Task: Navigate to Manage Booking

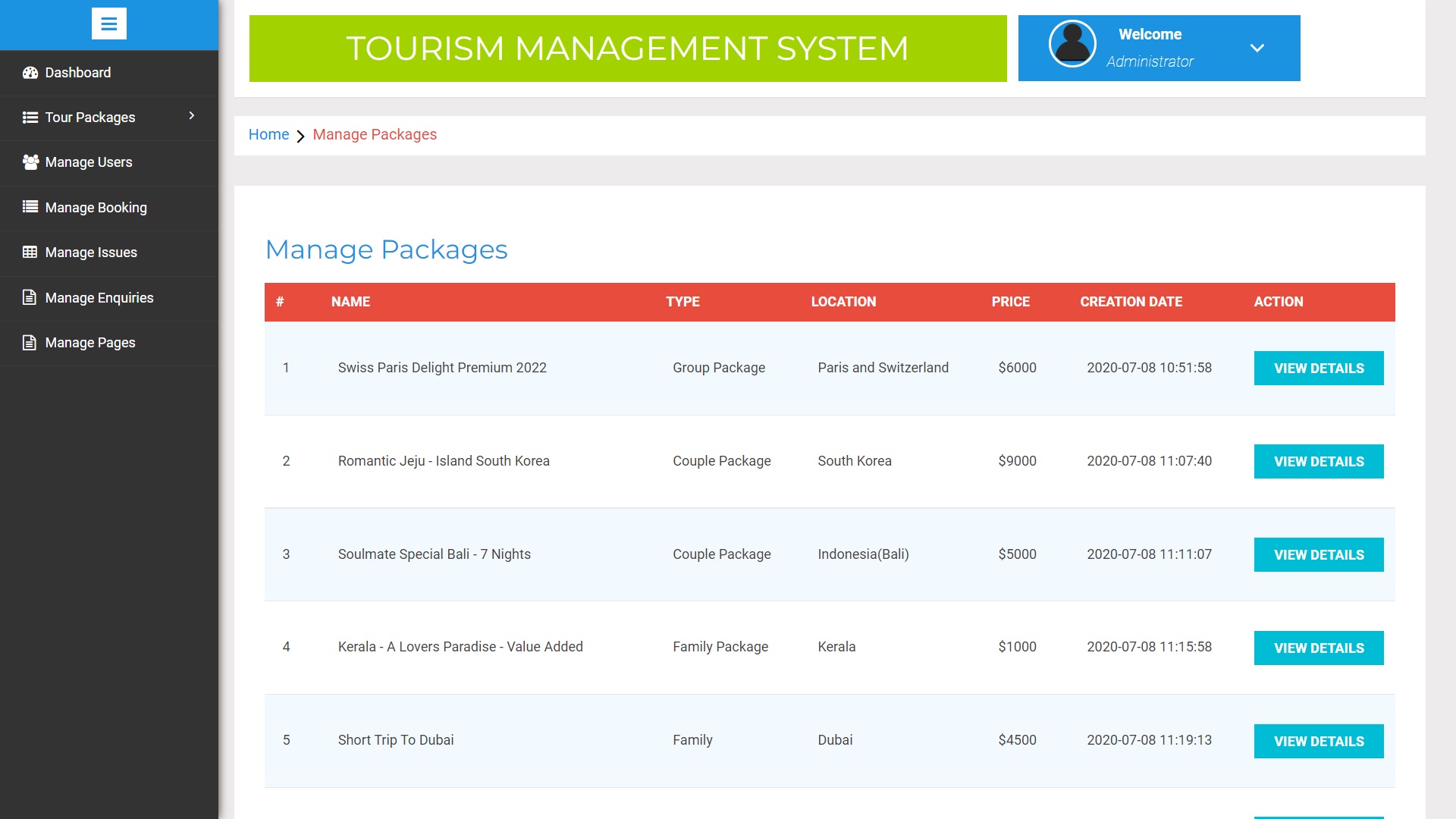Action: coord(96,207)
